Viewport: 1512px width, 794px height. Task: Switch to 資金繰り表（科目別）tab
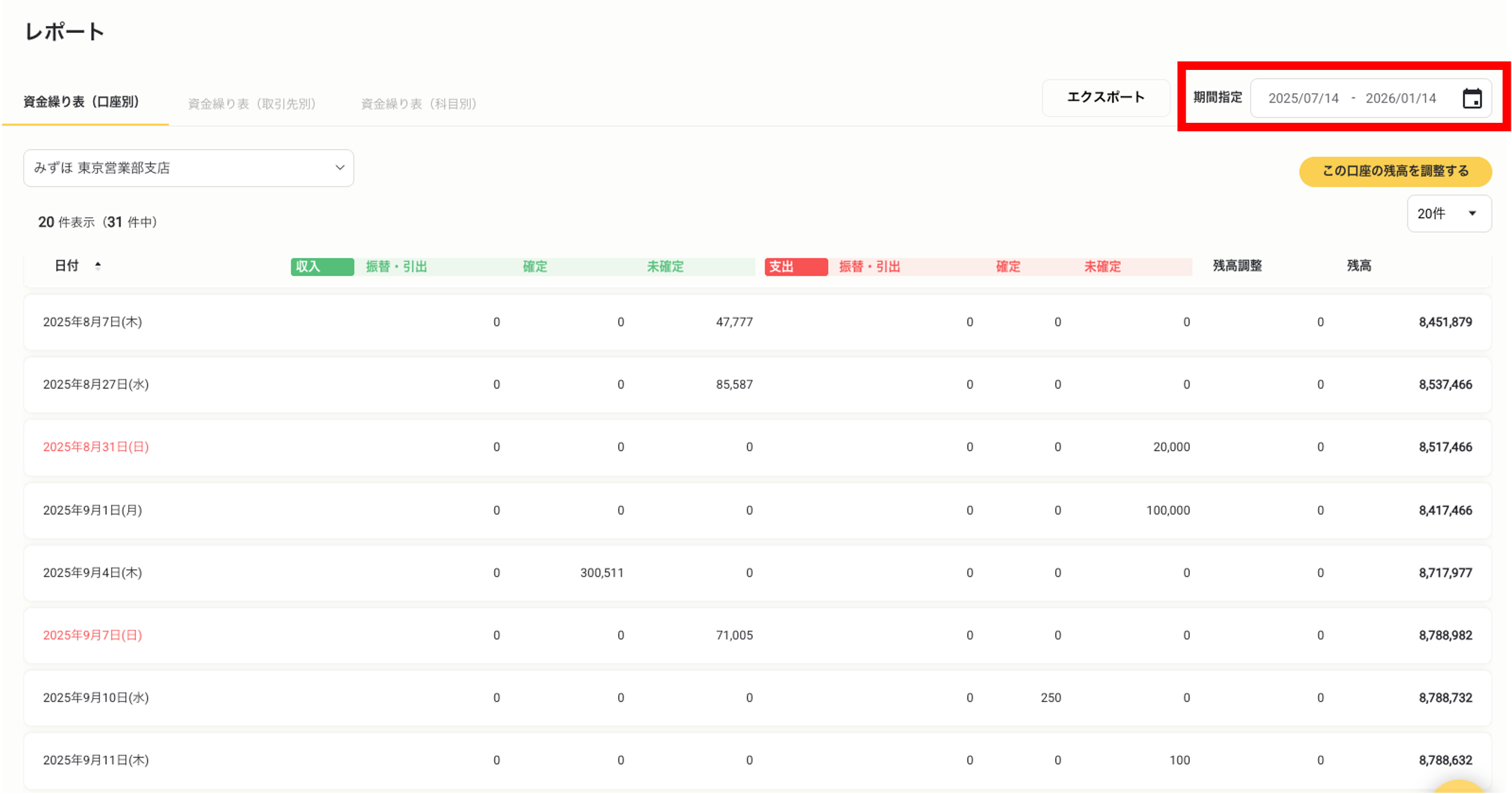coord(419,104)
